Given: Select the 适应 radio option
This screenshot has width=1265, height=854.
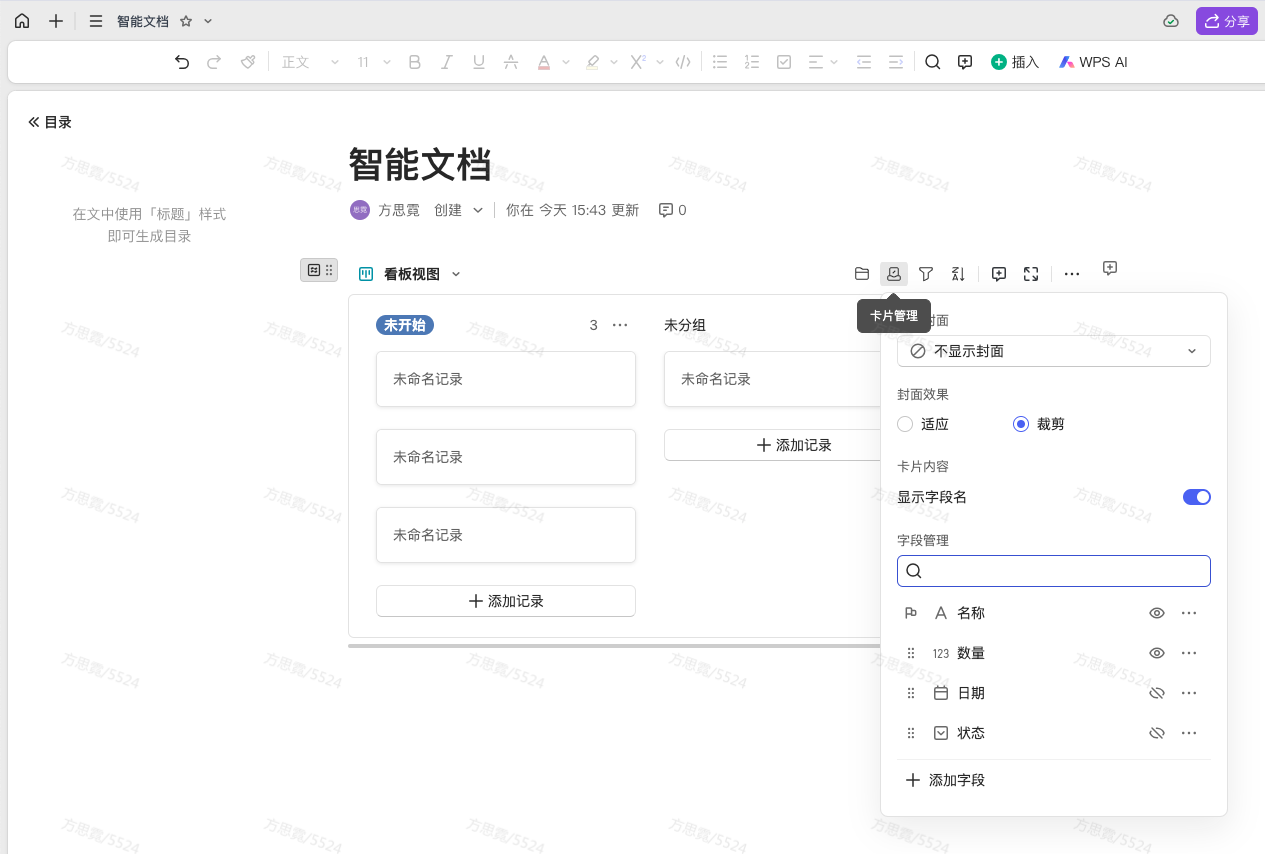Looking at the screenshot, I should coord(906,424).
